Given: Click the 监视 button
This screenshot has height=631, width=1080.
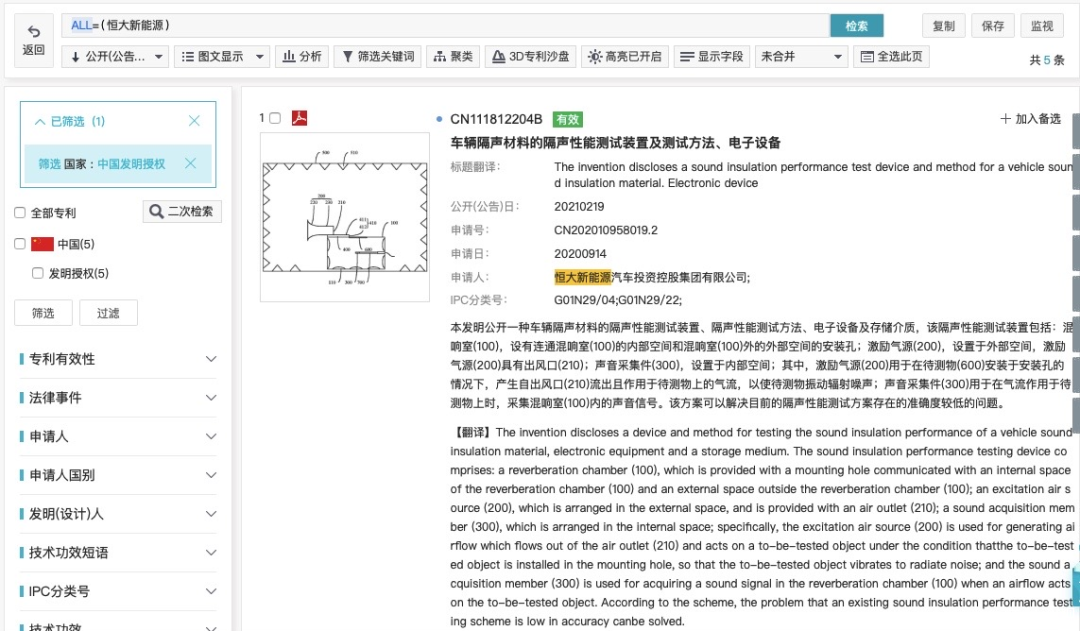Looking at the screenshot, I should [x=1041, y=25].
